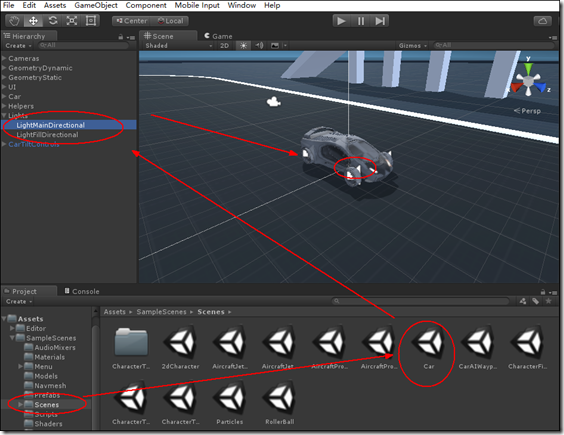Click Hierarchy search field

pyautogui.click(x=83, y=45)
